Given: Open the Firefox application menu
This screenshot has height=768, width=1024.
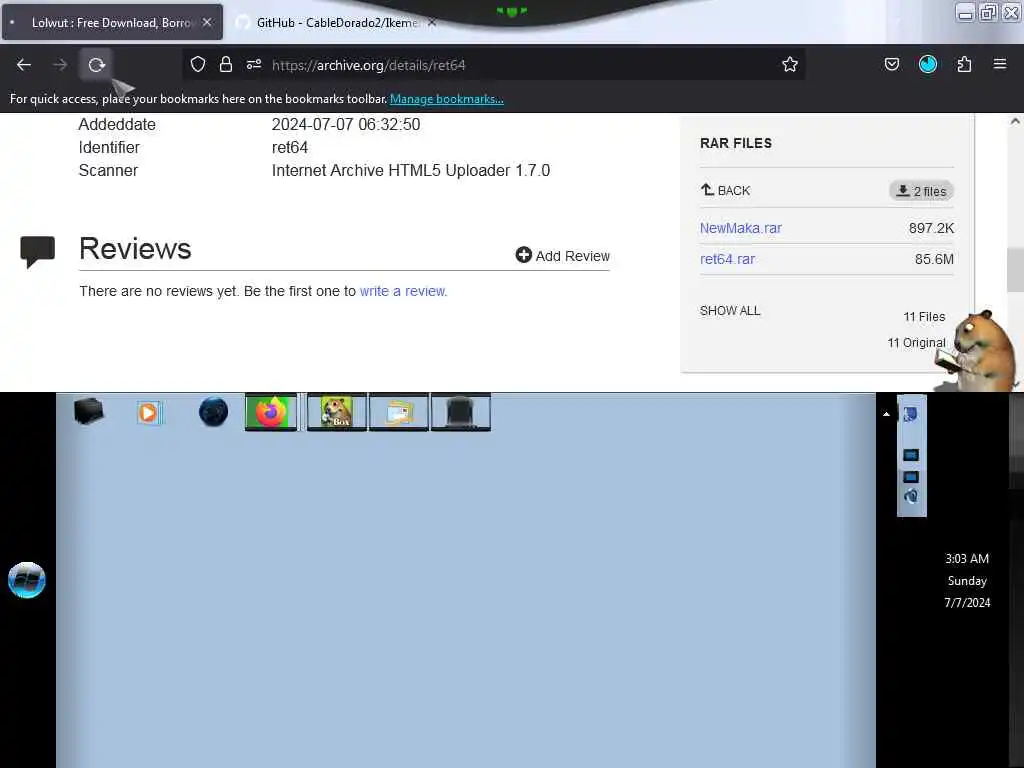Looking at the screenshot, I should pyautogui.click(x=1000, y=64).
